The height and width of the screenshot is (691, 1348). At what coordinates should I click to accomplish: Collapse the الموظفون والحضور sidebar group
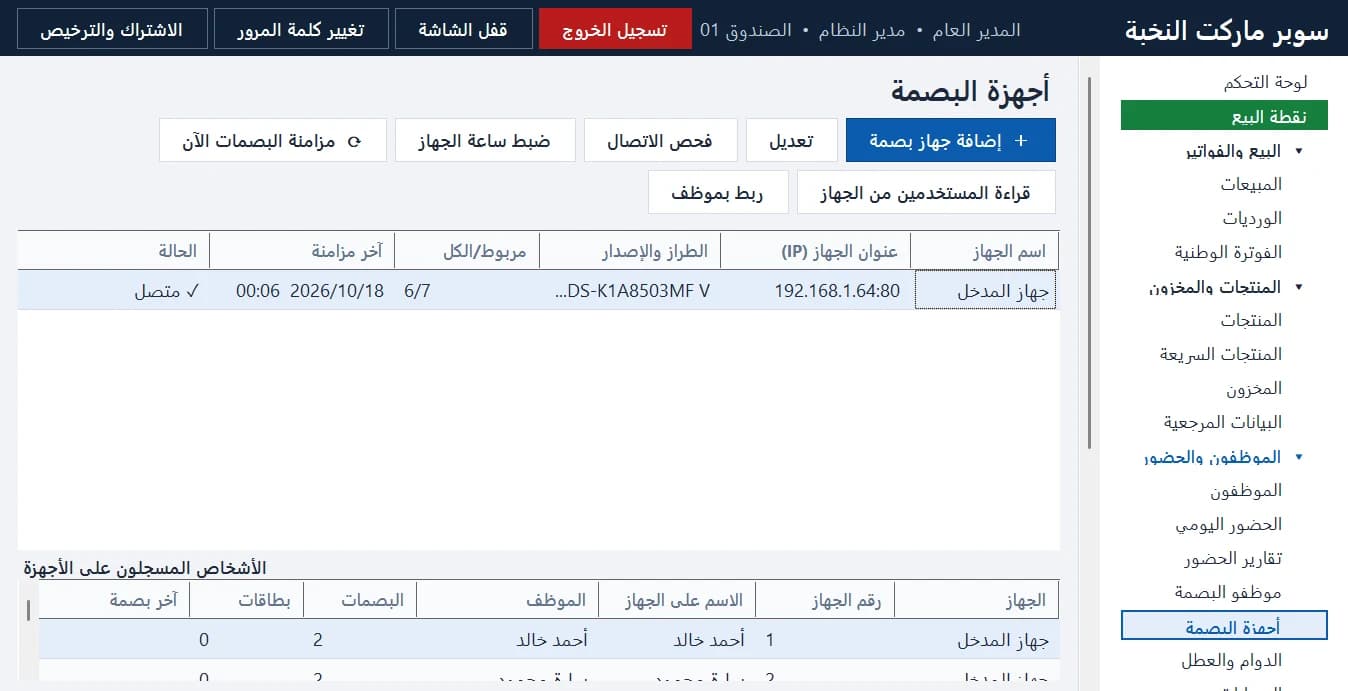(1299, 457)
